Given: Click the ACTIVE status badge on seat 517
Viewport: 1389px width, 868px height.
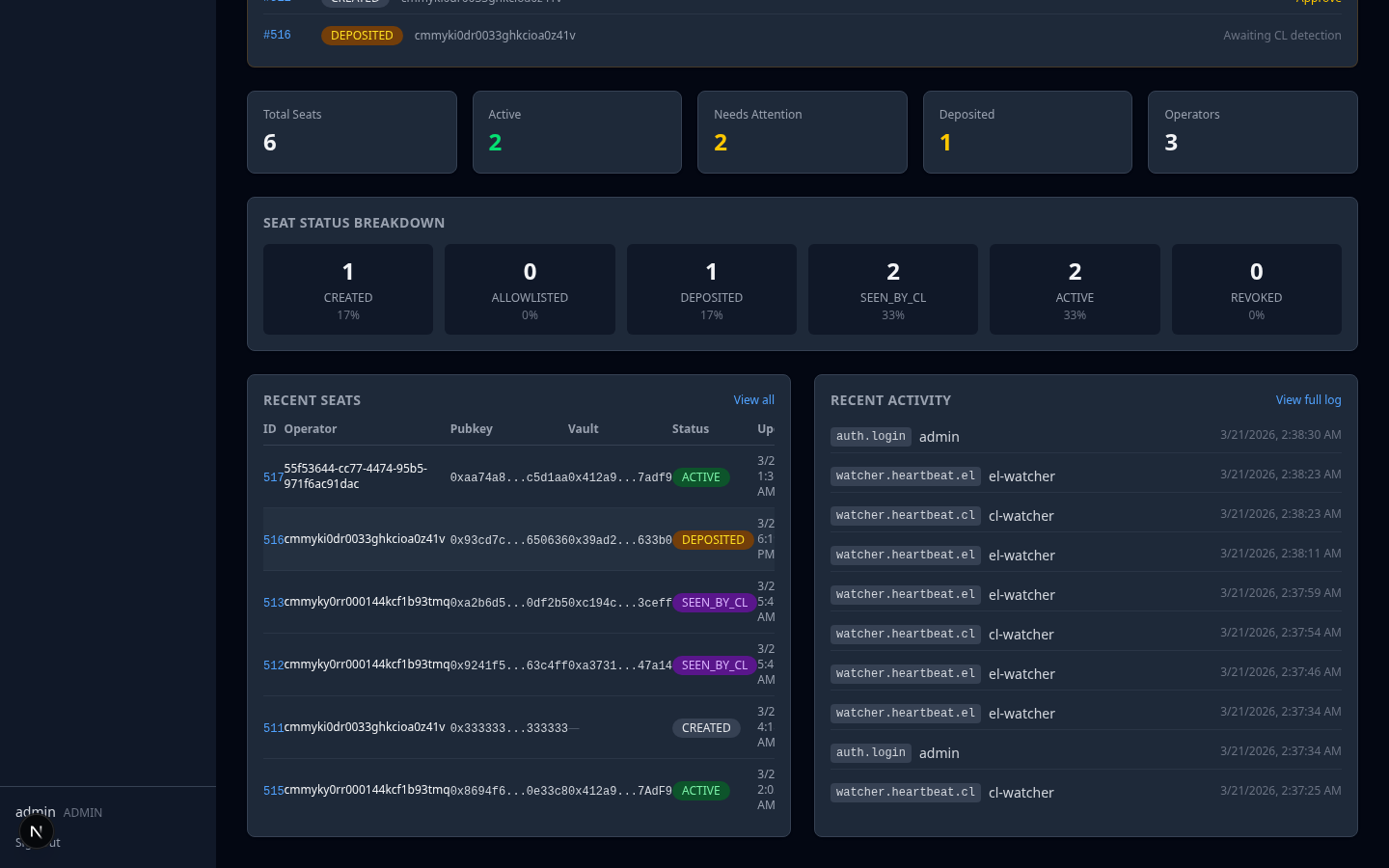Looking at the screenshot, I should click(701, 476).
